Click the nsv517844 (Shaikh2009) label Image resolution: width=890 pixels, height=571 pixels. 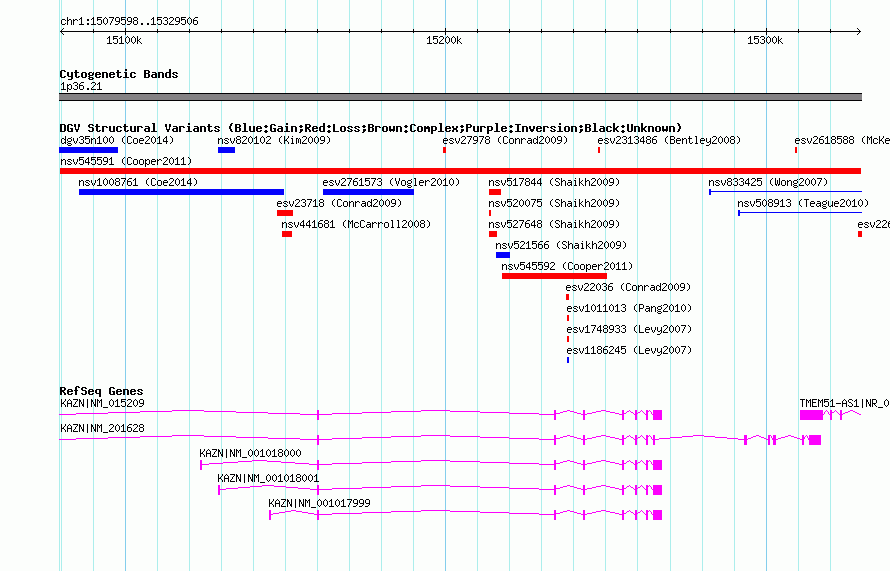[x=554, y=182]
